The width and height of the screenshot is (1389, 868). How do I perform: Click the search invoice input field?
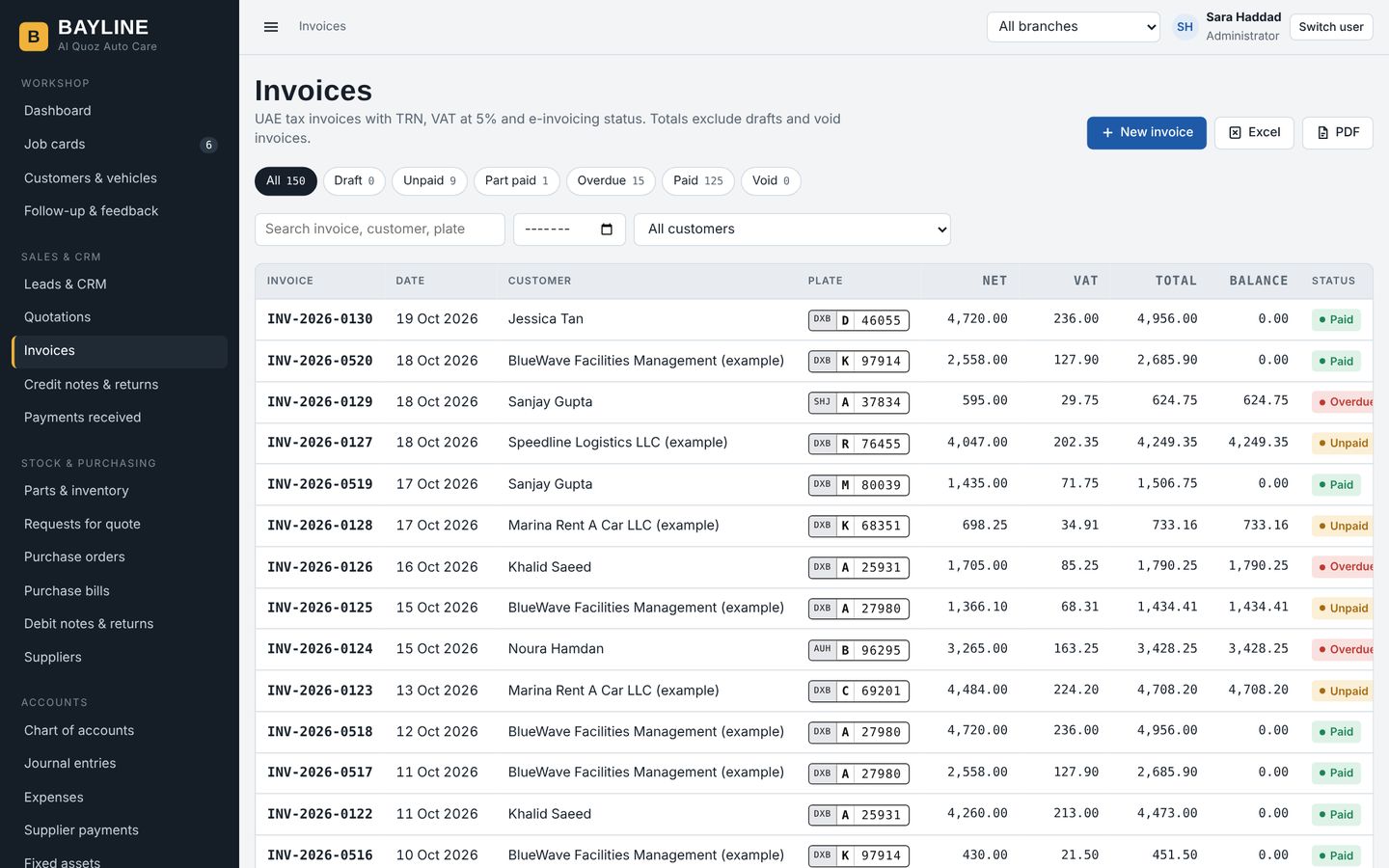tap(380, 230)
